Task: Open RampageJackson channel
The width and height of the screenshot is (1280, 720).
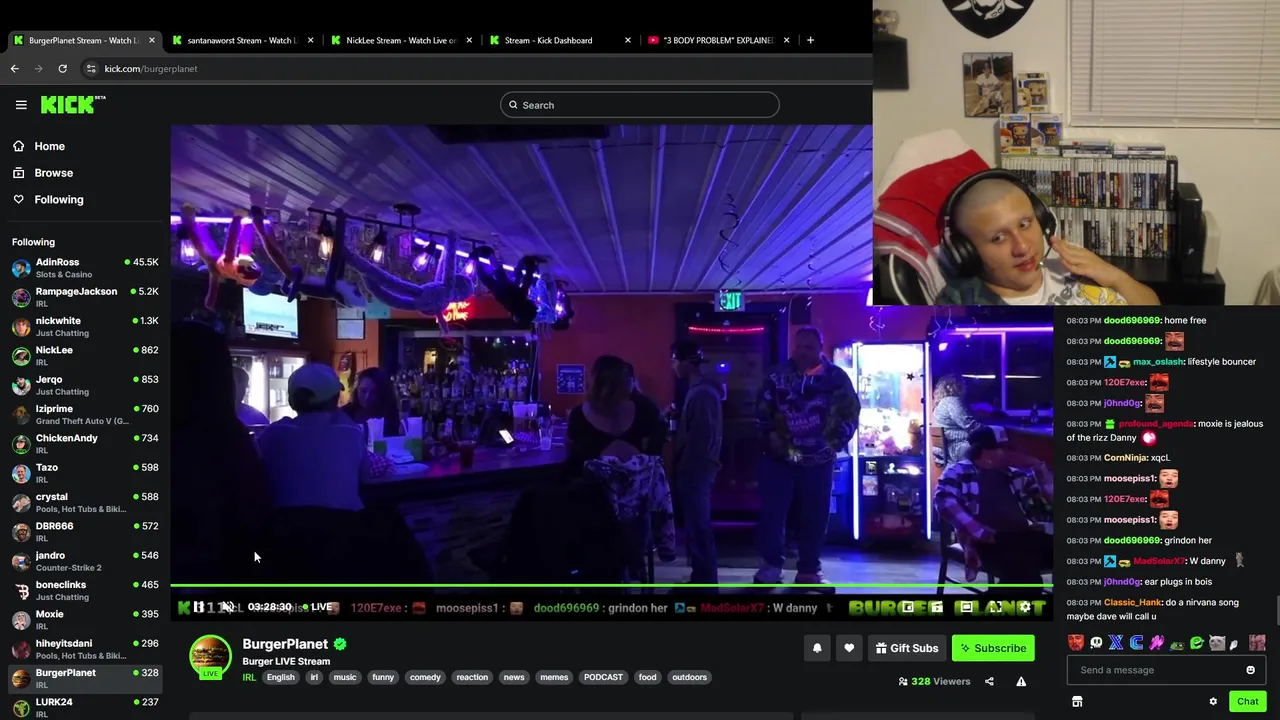Action: tap(85, 297)
